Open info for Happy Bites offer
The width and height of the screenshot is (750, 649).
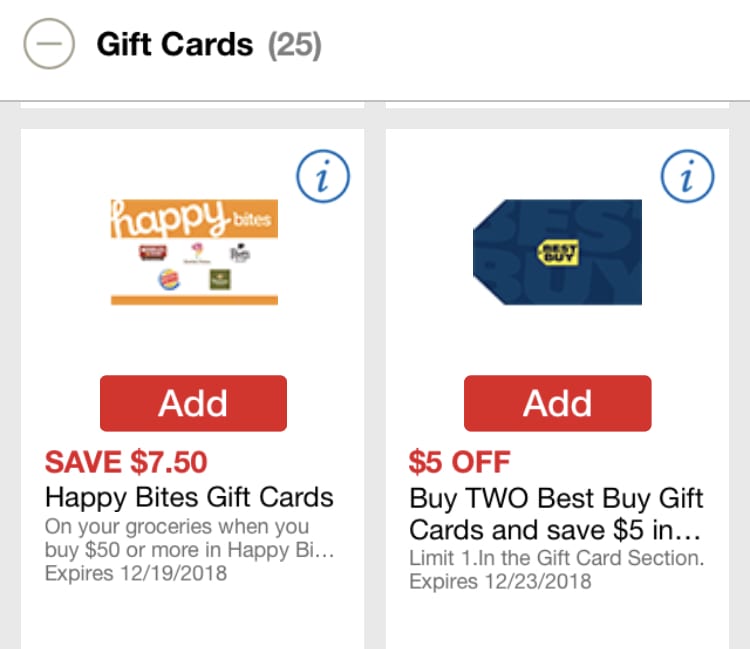323,179
